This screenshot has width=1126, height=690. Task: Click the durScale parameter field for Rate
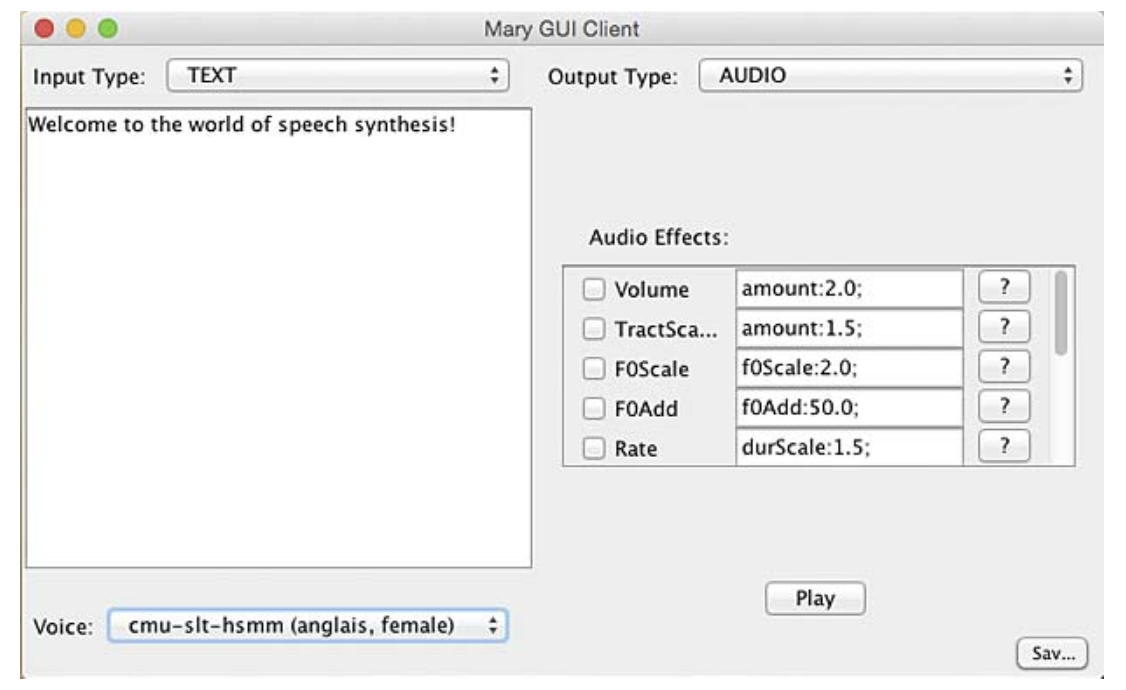pyautogui.click(x=849, y=448)
